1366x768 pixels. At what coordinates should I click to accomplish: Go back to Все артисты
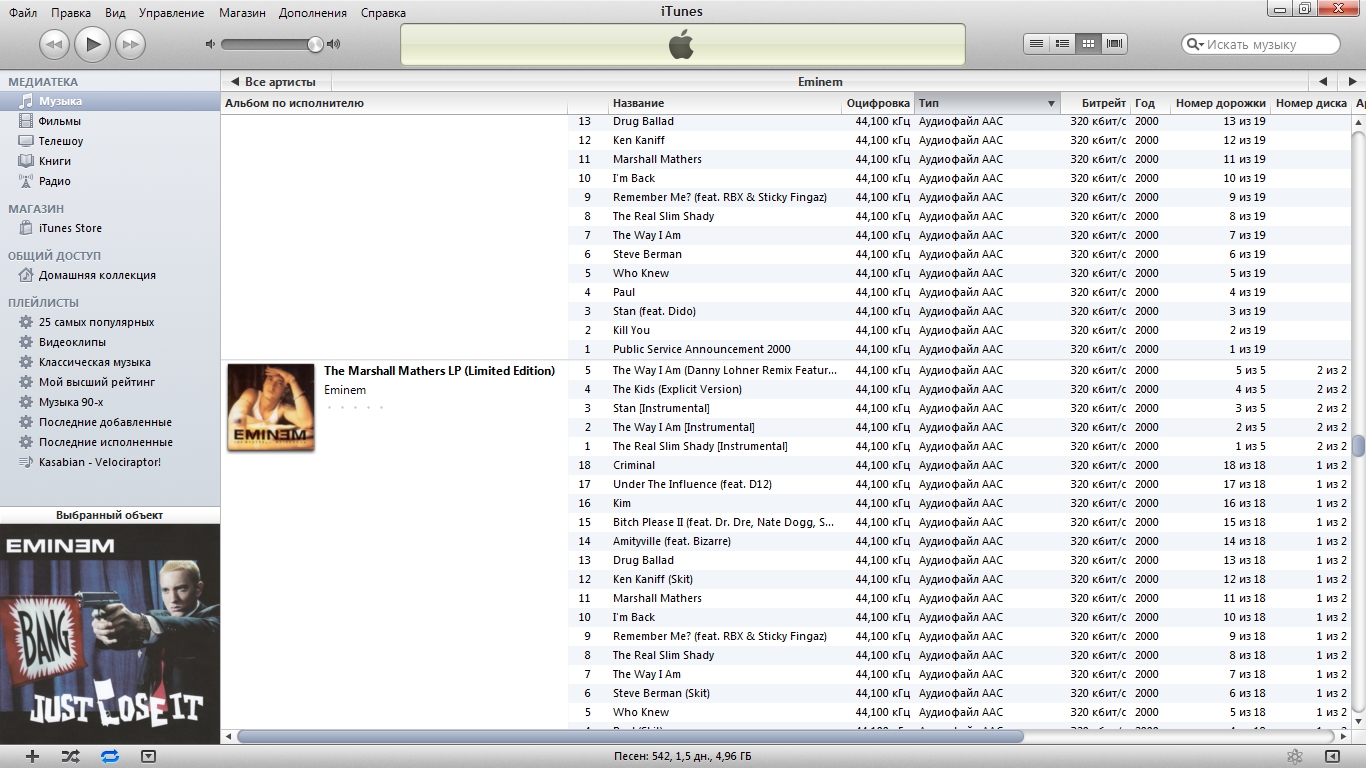pos(273,82)
